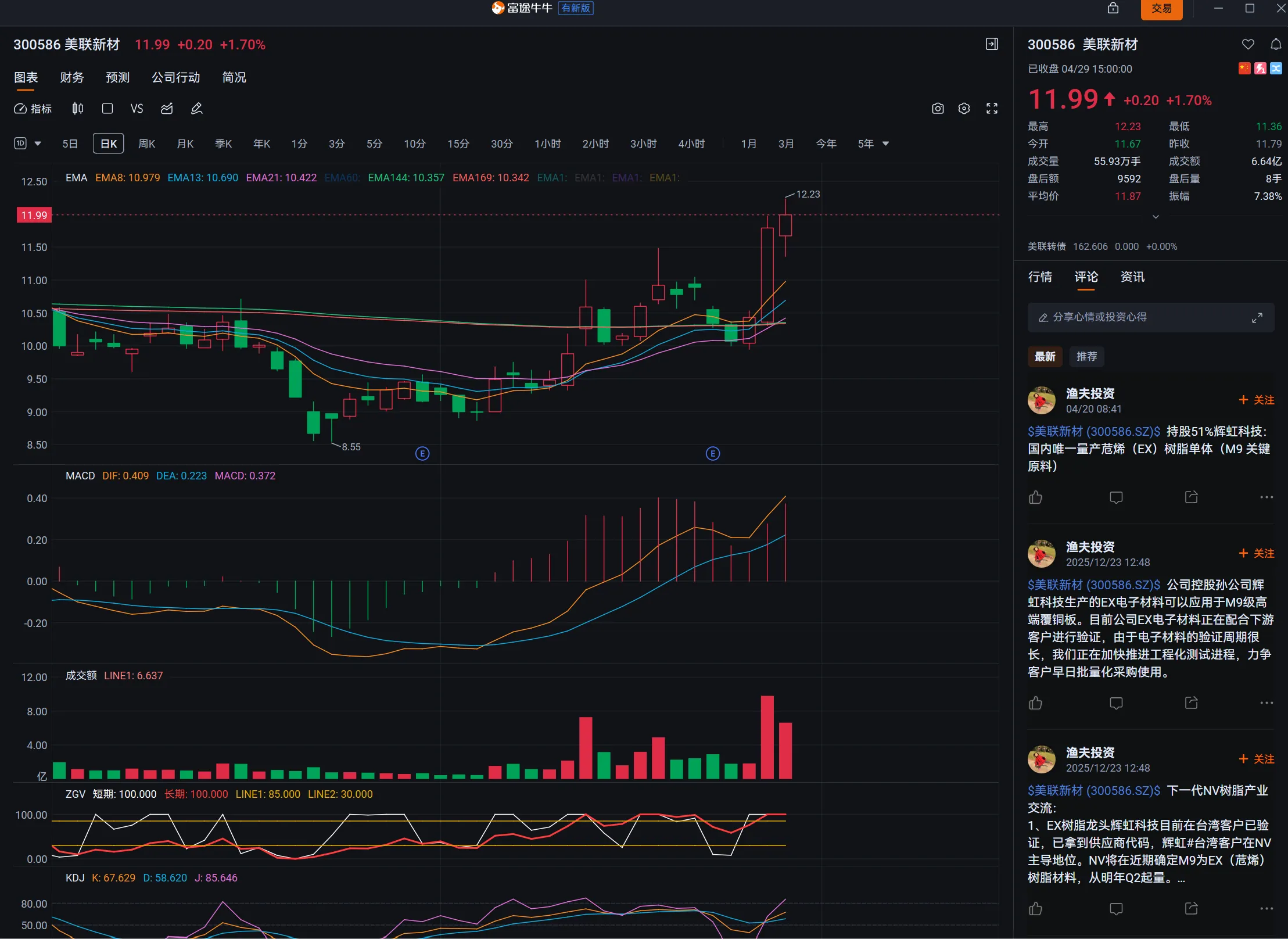Expand the comment input box icon
Screen dimensions: 1288x939
pyautogui.click(x=1257, y=318)
